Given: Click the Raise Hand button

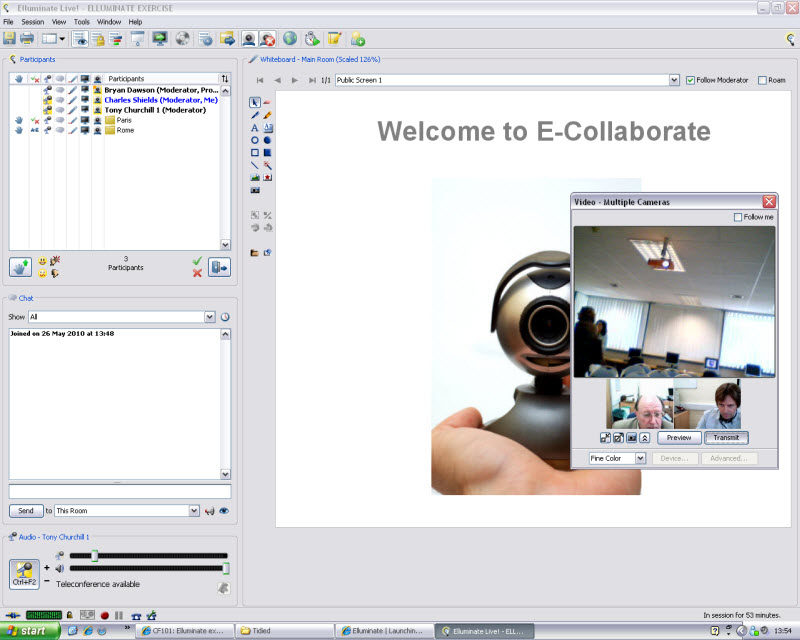Looking at the screenshot, I should 20,267.
